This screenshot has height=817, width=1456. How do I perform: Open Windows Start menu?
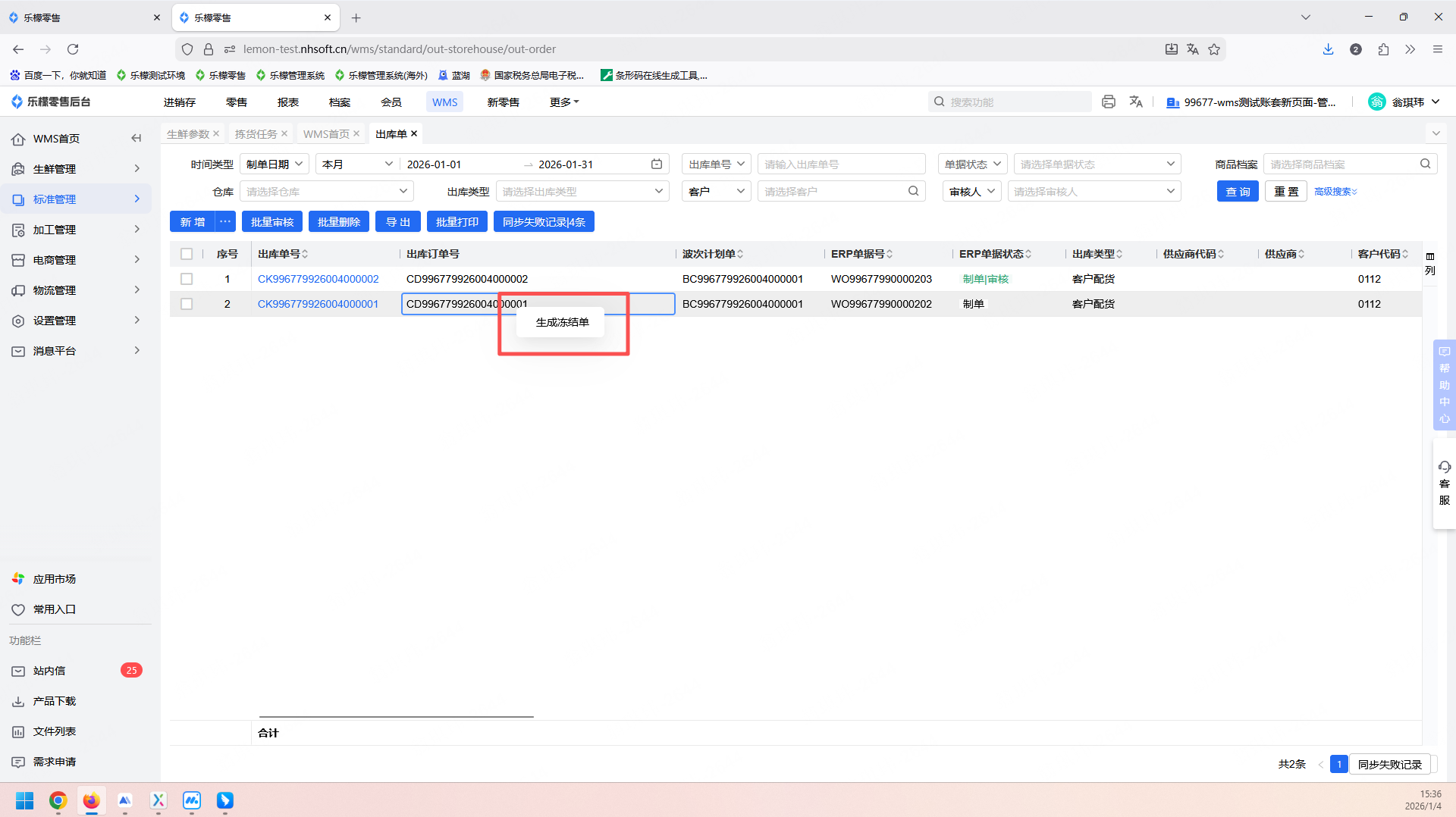coord(24,800)
